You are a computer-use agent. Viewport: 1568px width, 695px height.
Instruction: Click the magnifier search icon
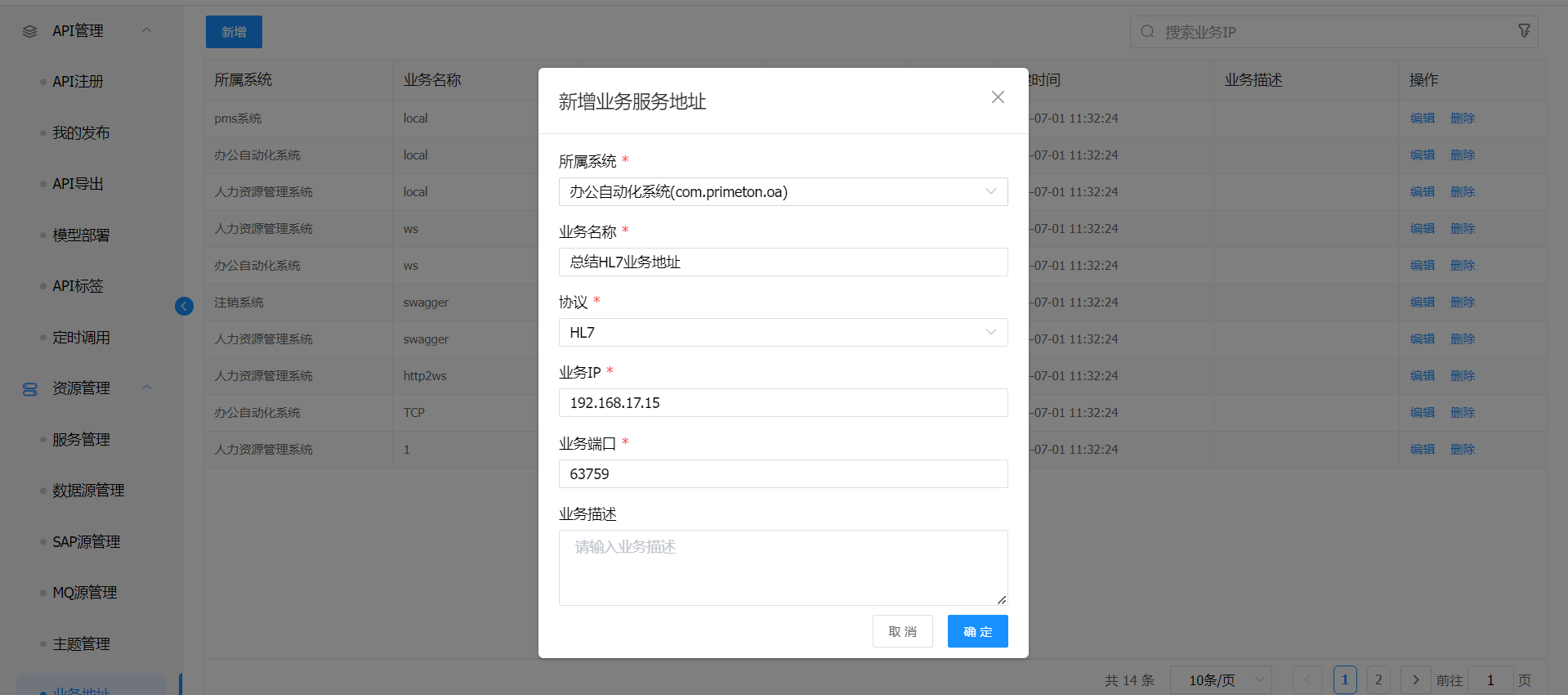[1147, 32]
